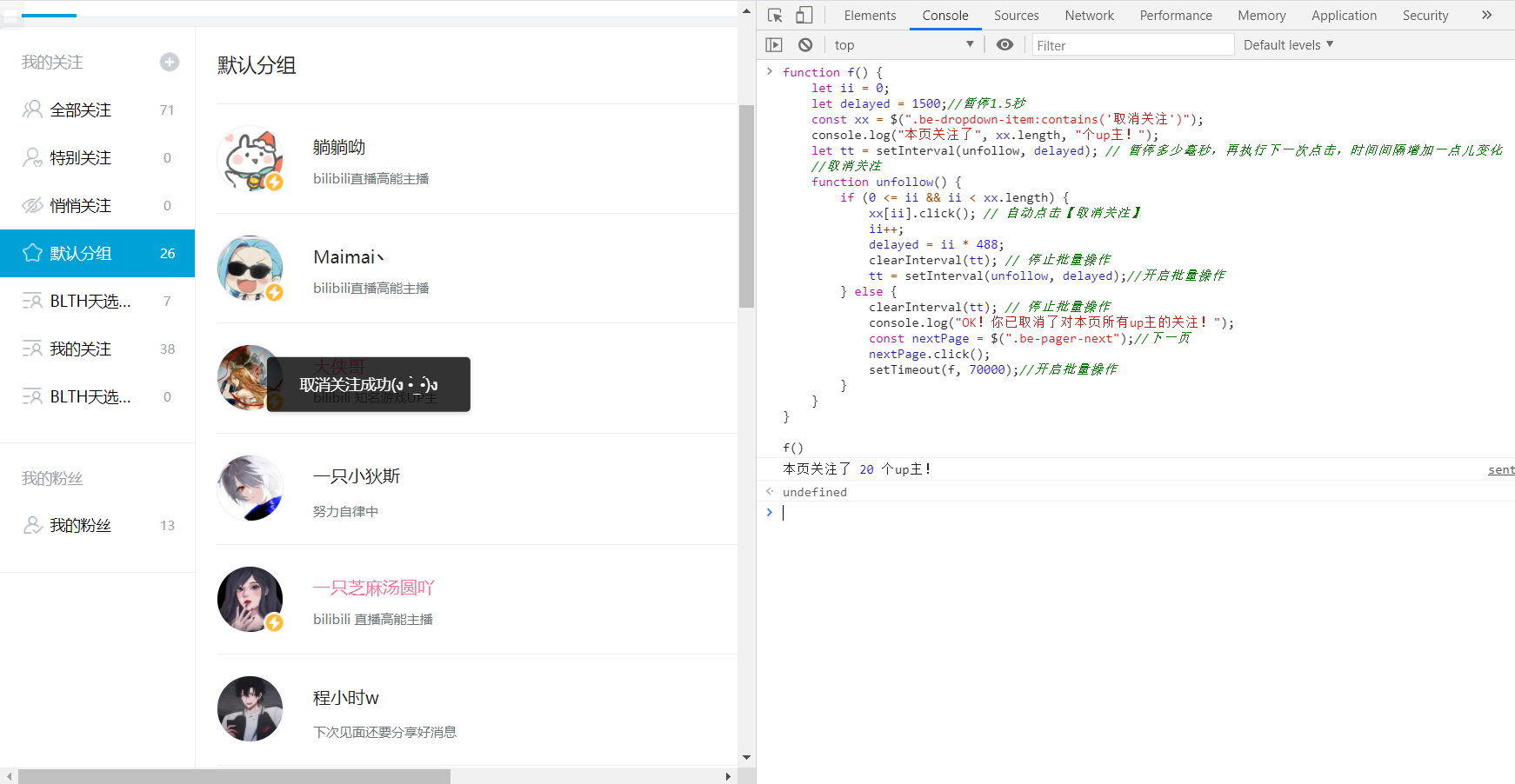
Task: Click "努力自律中" signature text
Action: [345, 512]
